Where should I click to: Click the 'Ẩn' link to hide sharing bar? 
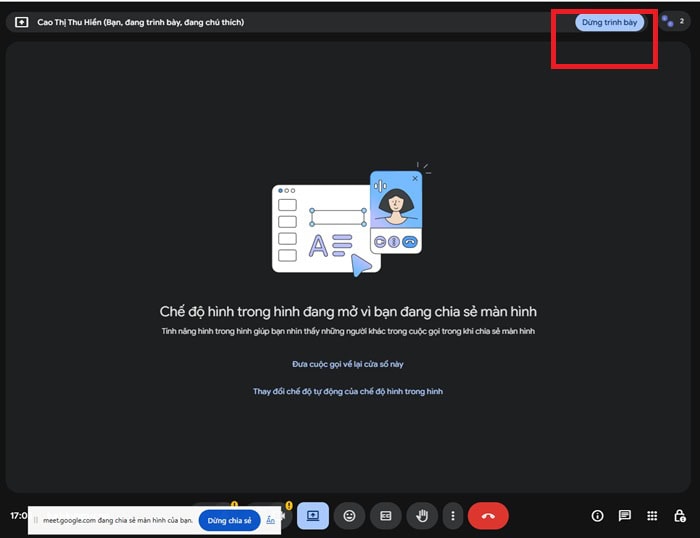(x=271, y=520)
